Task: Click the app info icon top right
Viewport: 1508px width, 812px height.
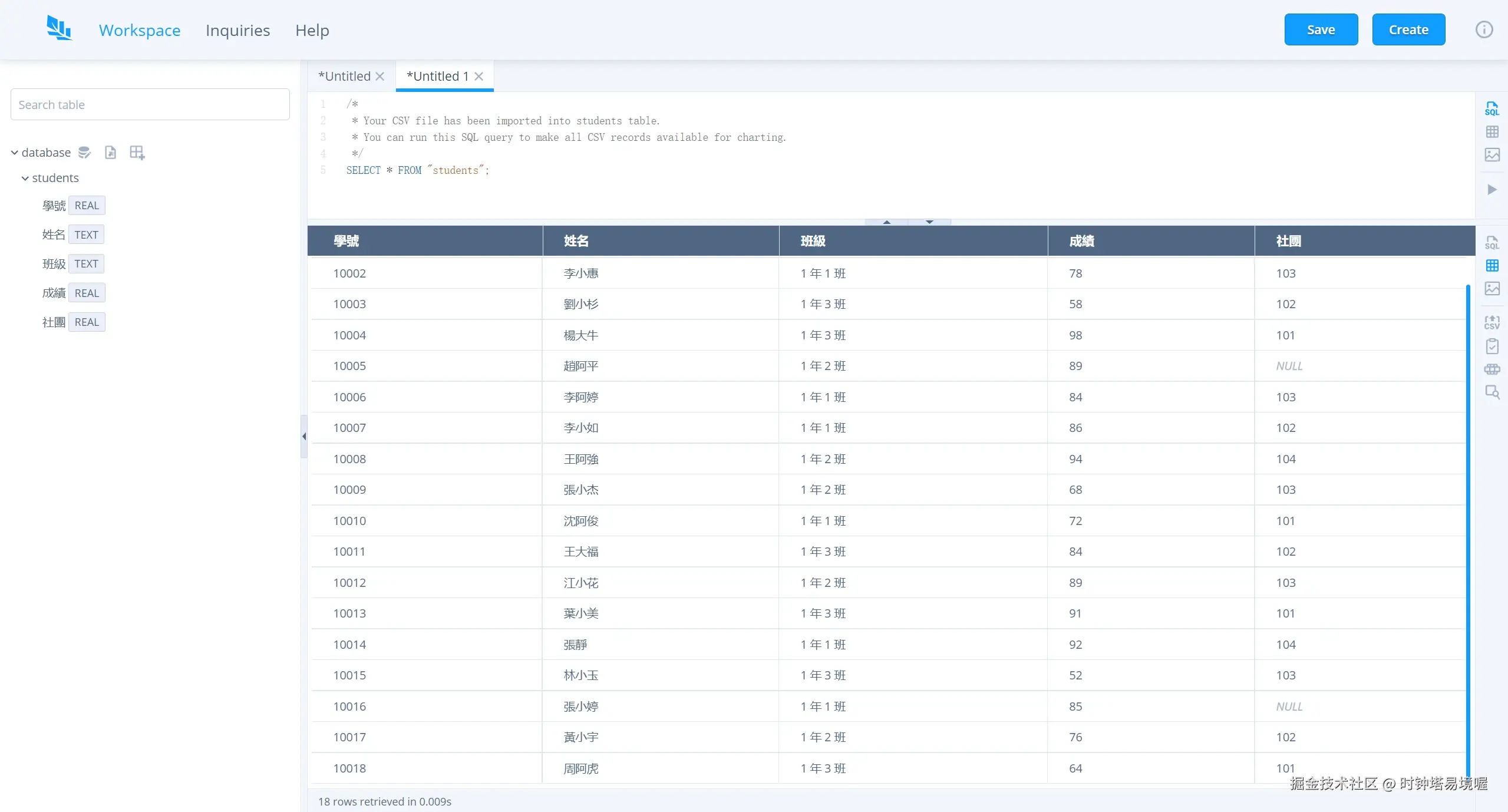Action: (x=1483, y=29)
